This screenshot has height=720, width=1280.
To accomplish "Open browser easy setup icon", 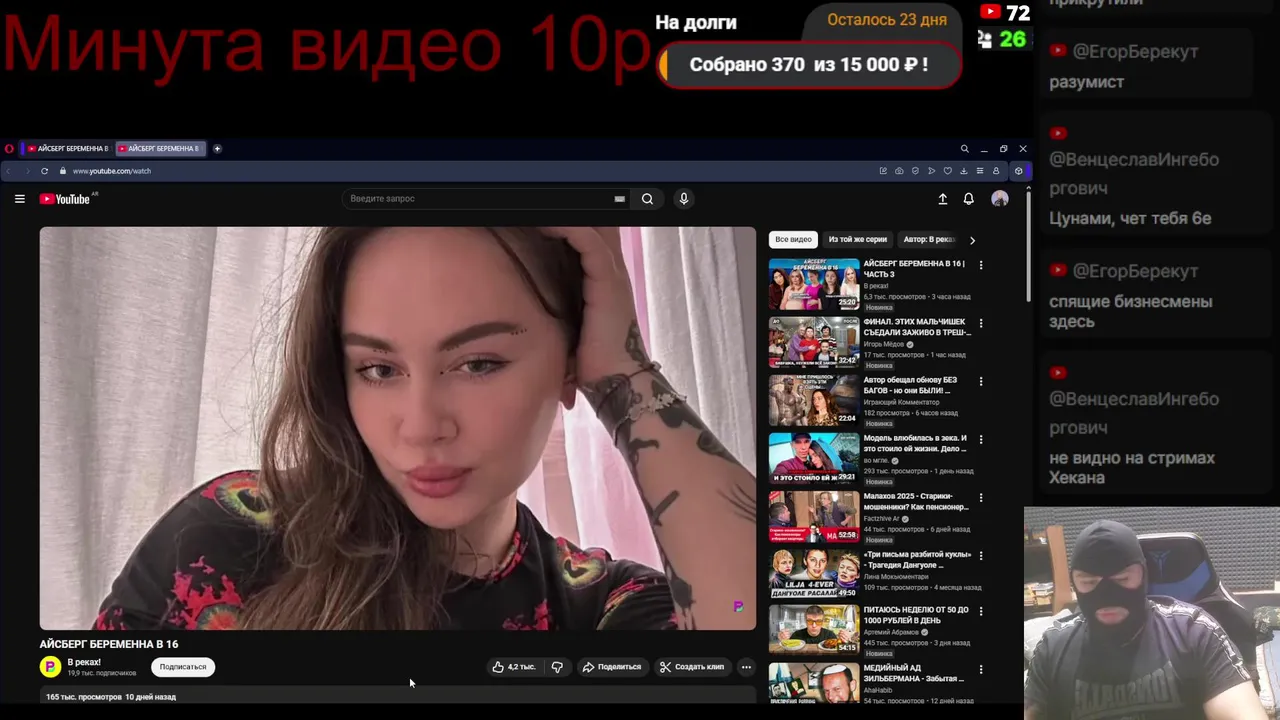I will click(980, 171).
